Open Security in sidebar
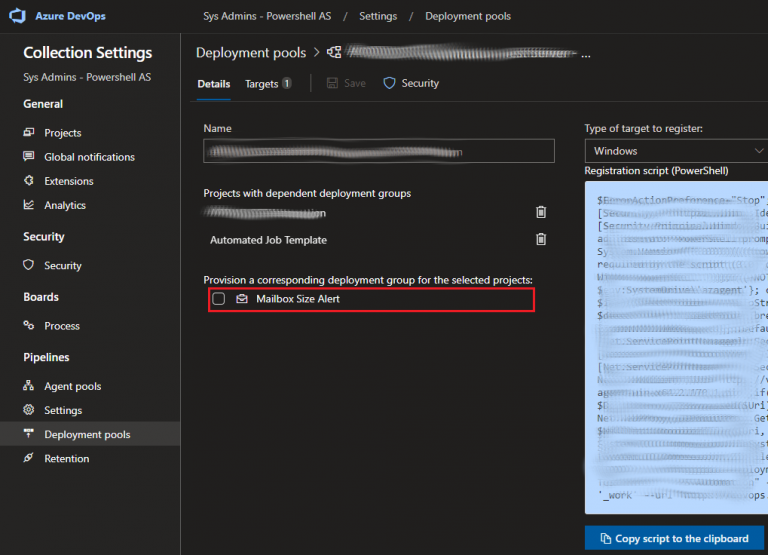 [63, 265]
